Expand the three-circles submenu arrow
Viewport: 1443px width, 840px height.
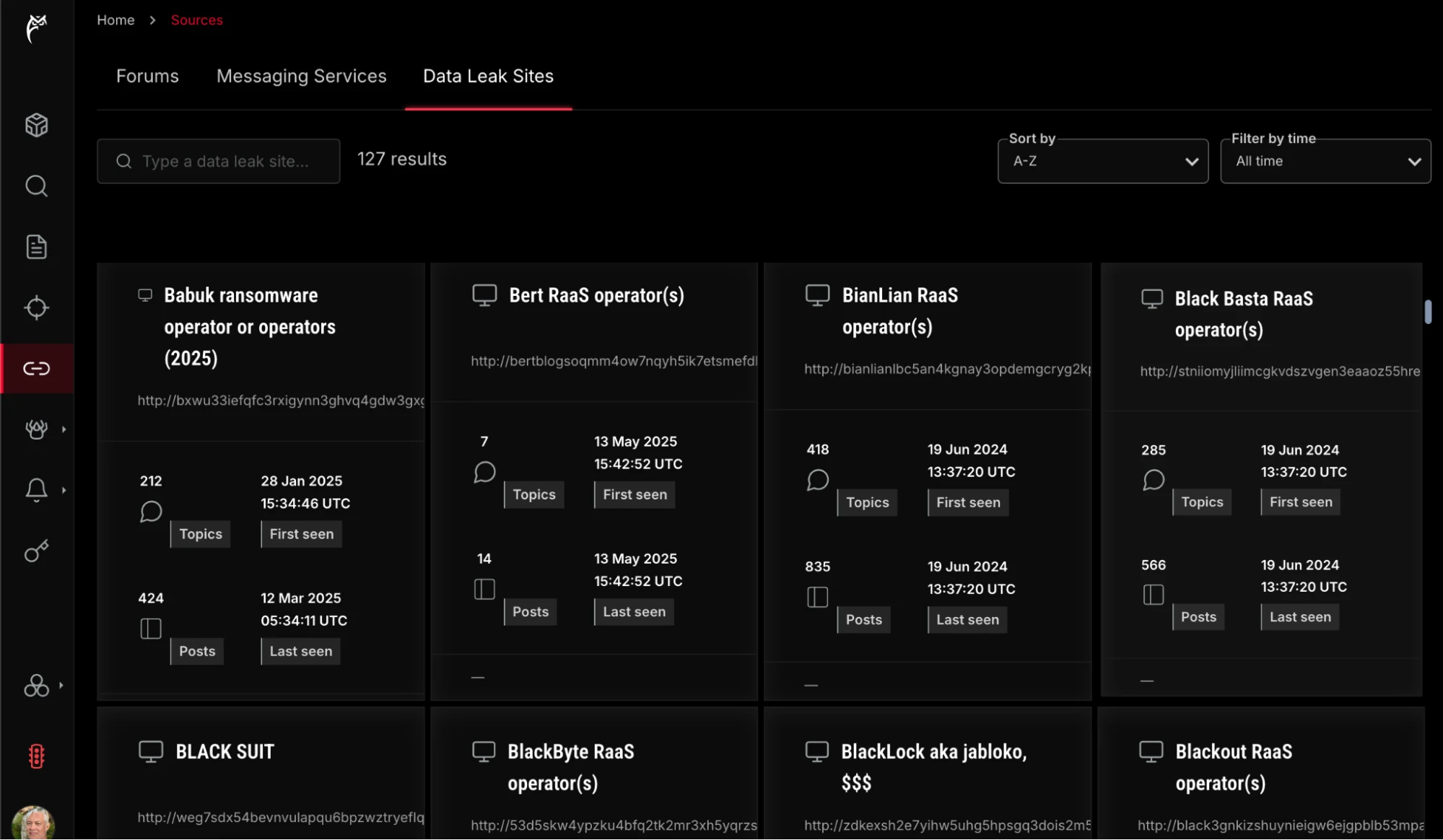tap(61, 686)
